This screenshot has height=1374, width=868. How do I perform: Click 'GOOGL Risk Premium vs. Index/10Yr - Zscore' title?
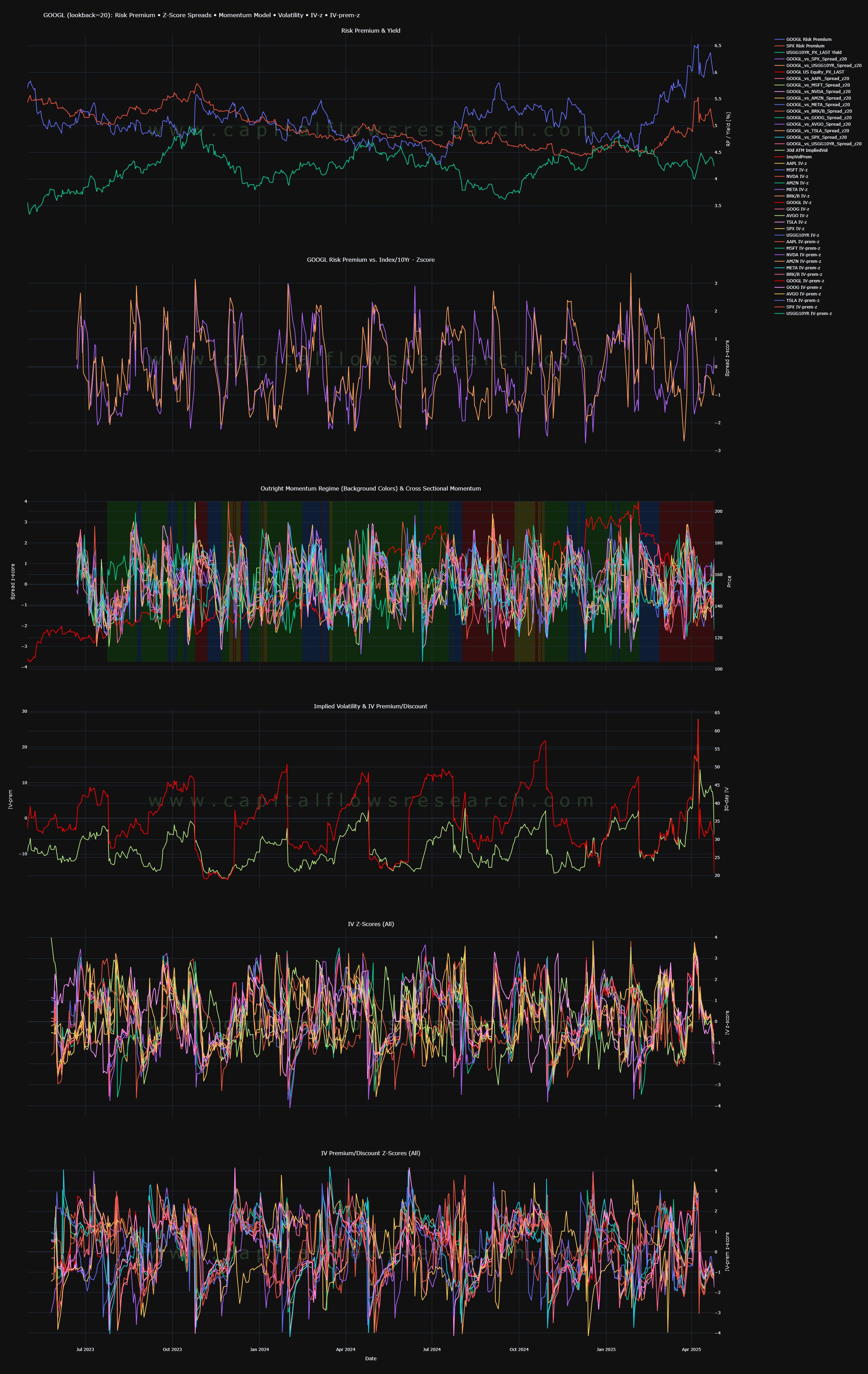pyautogui.click(x=371, y=260)
